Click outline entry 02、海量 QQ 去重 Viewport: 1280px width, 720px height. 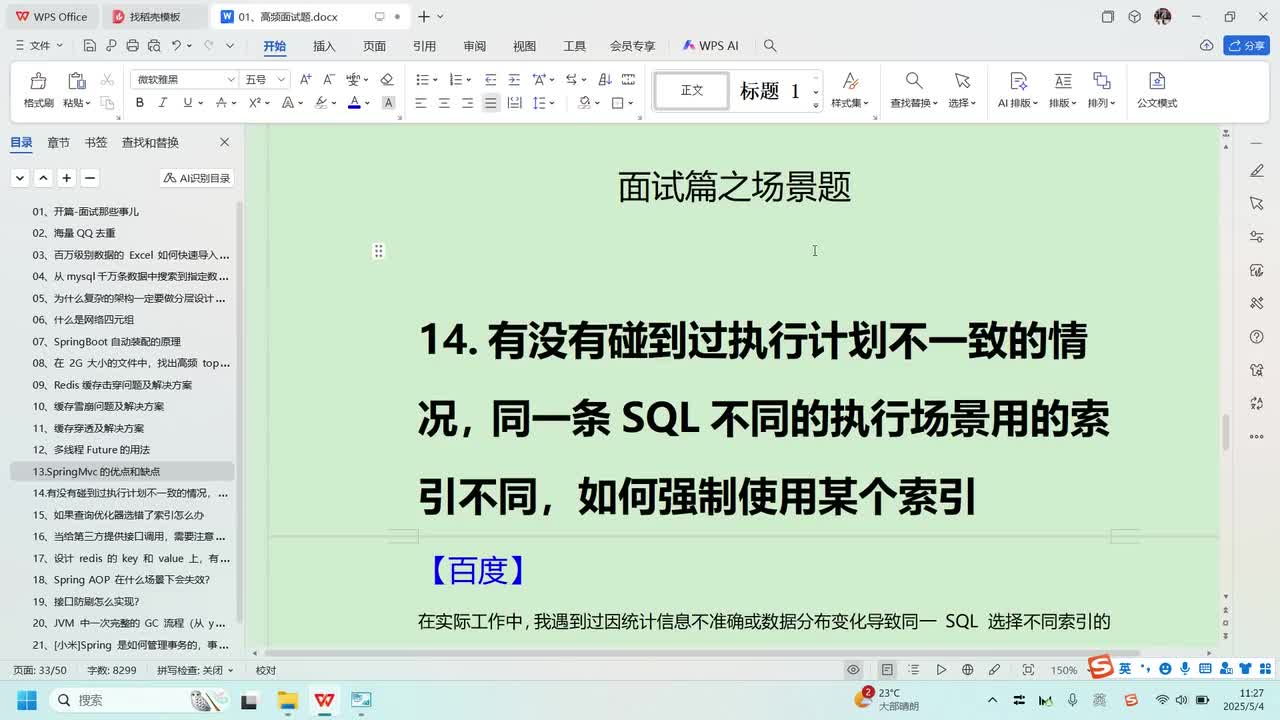pyautogui.click(x=74, y=233)
